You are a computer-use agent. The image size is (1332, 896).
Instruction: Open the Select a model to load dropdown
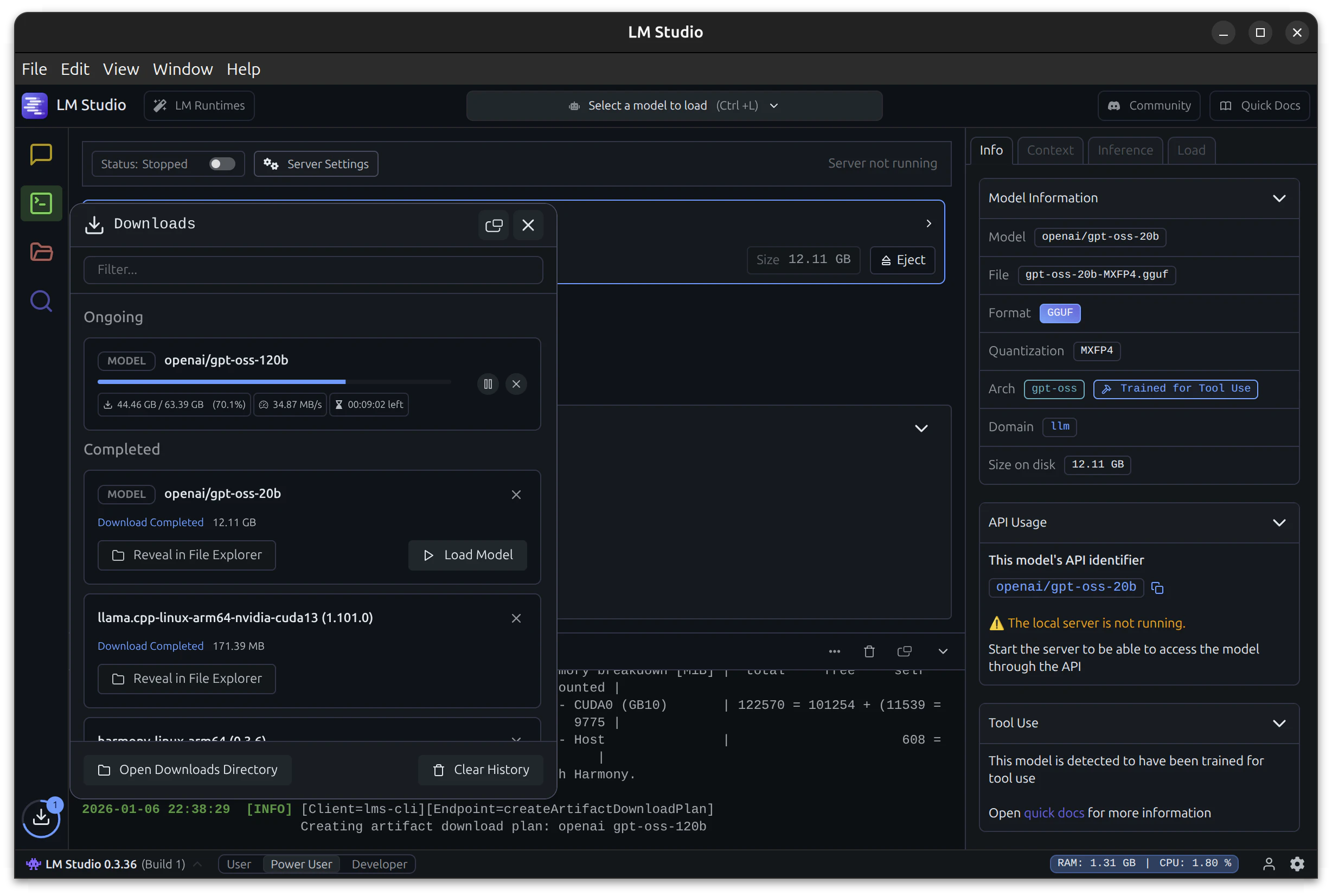pyautogui.click(x=674, y=106)
